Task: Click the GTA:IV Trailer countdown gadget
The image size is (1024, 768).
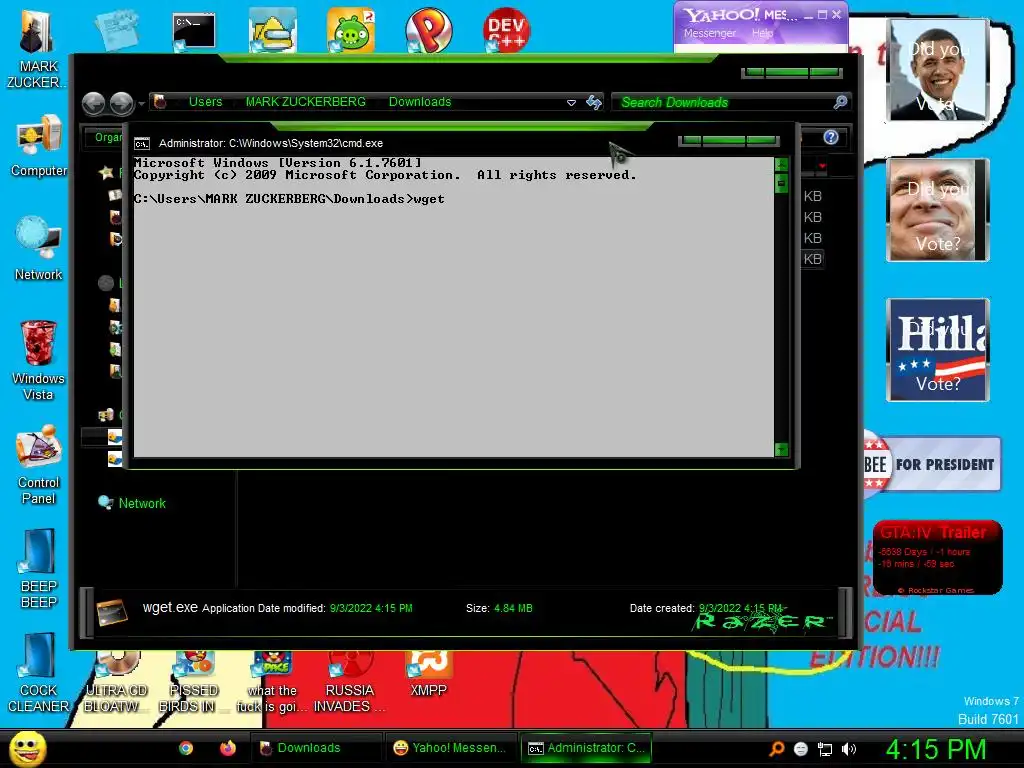Action: (938, 557)
